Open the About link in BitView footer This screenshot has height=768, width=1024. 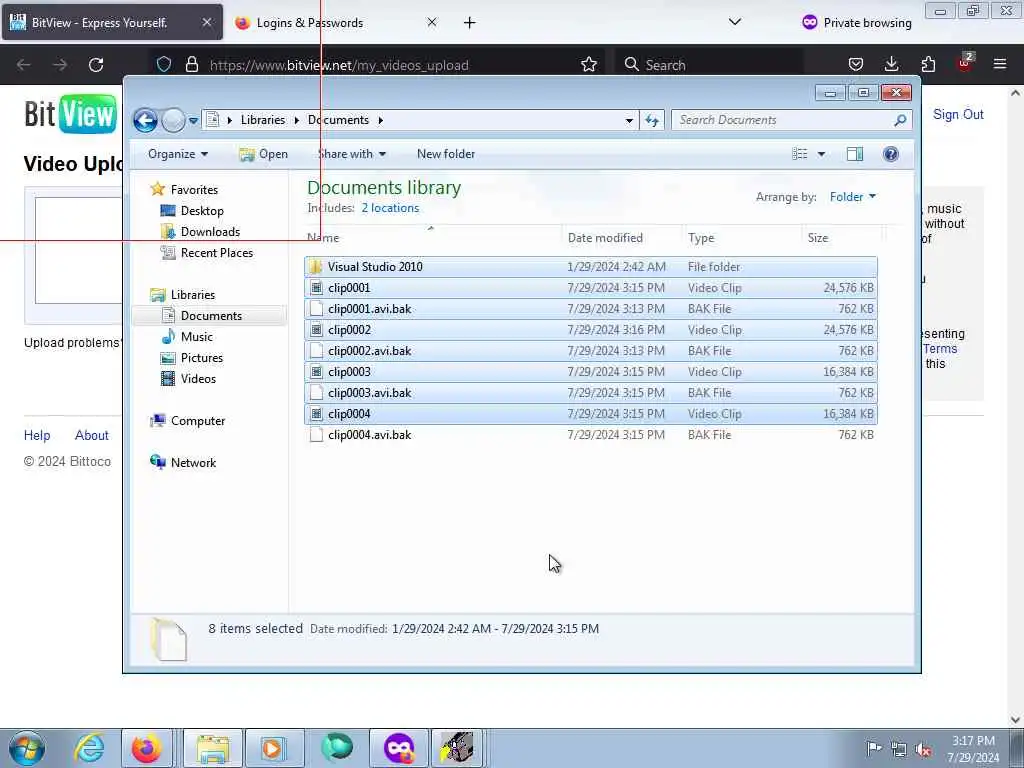tap(91, 436)
